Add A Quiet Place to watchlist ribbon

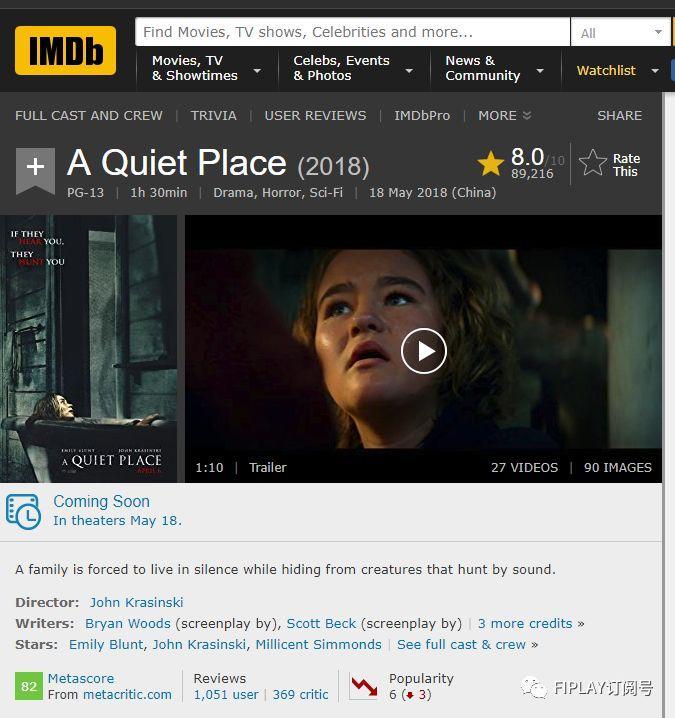(x=35, y=170)
